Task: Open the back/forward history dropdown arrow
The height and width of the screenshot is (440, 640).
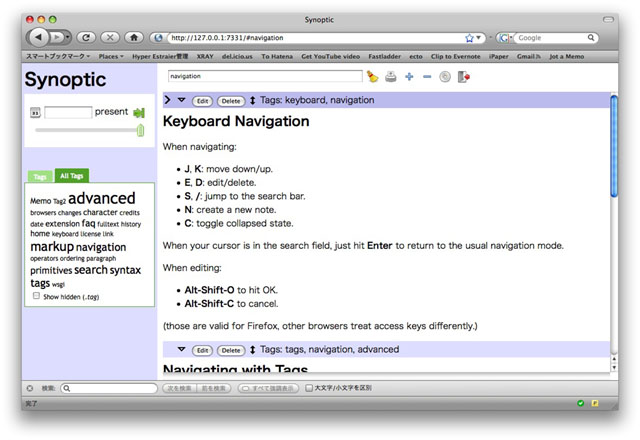Action: coord(67,38)
